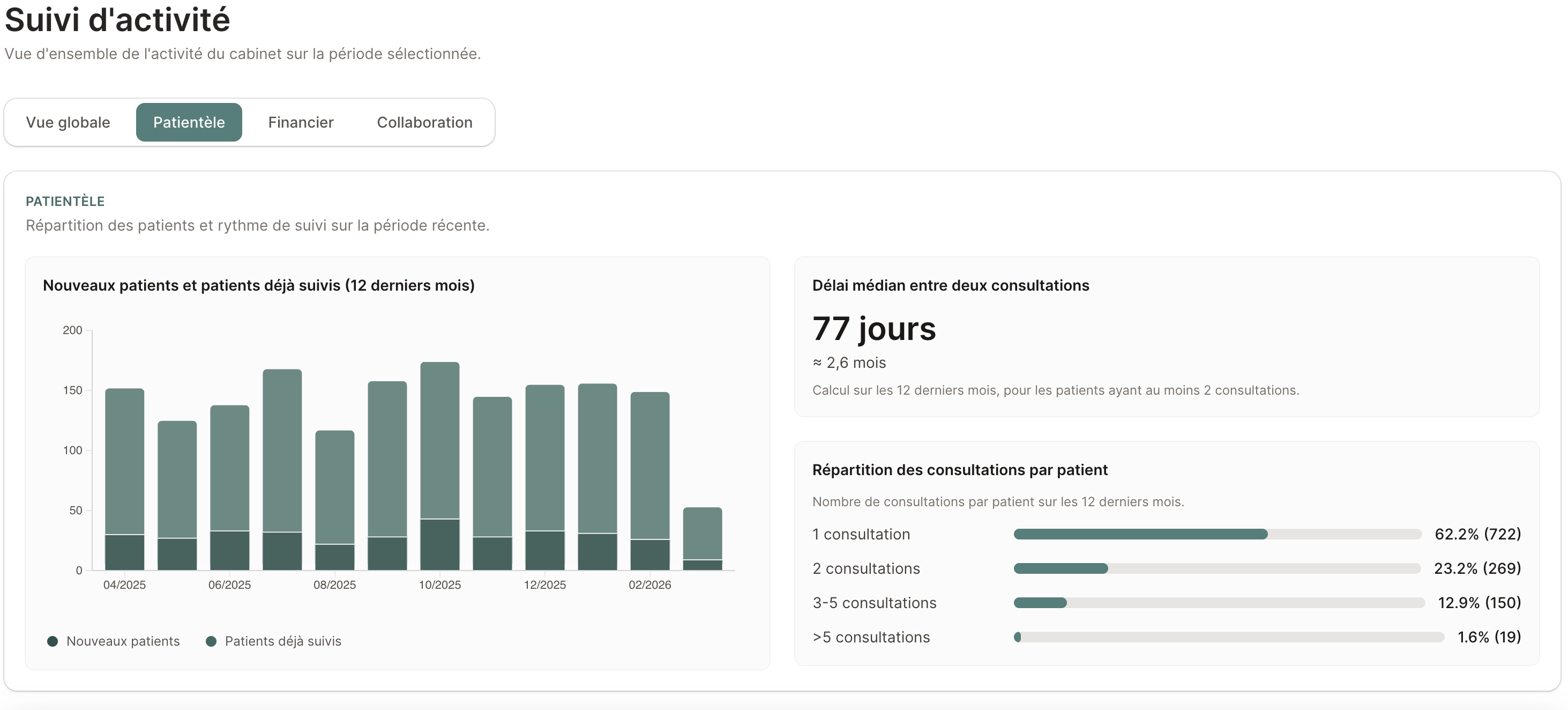Click the "62.2% (722)" value
The height and width of the screenshot is (710, 1568).
(x=1478, y=534)
